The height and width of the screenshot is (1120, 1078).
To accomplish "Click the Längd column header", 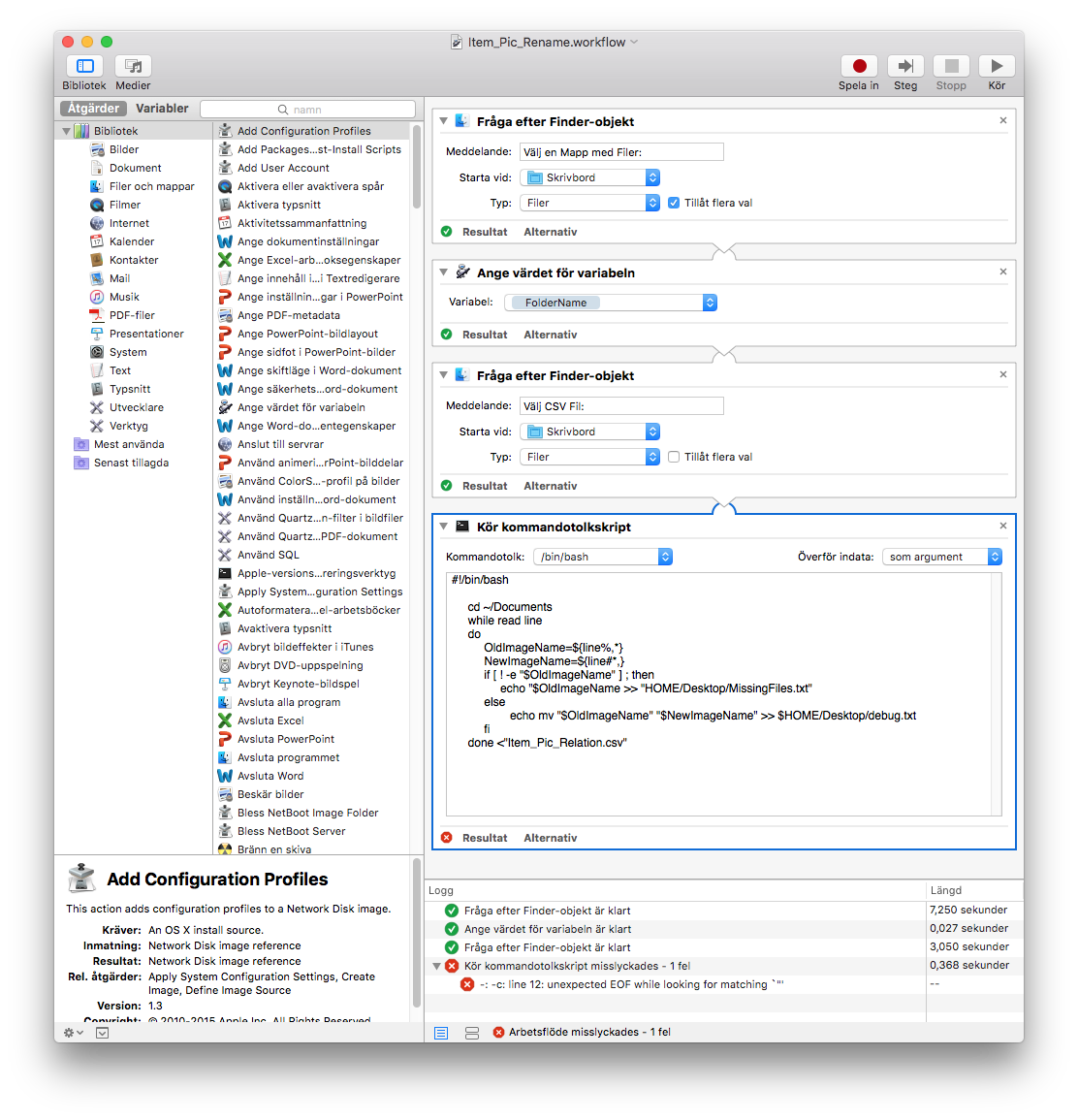I will pyautogui.click(x=974, y=890).
